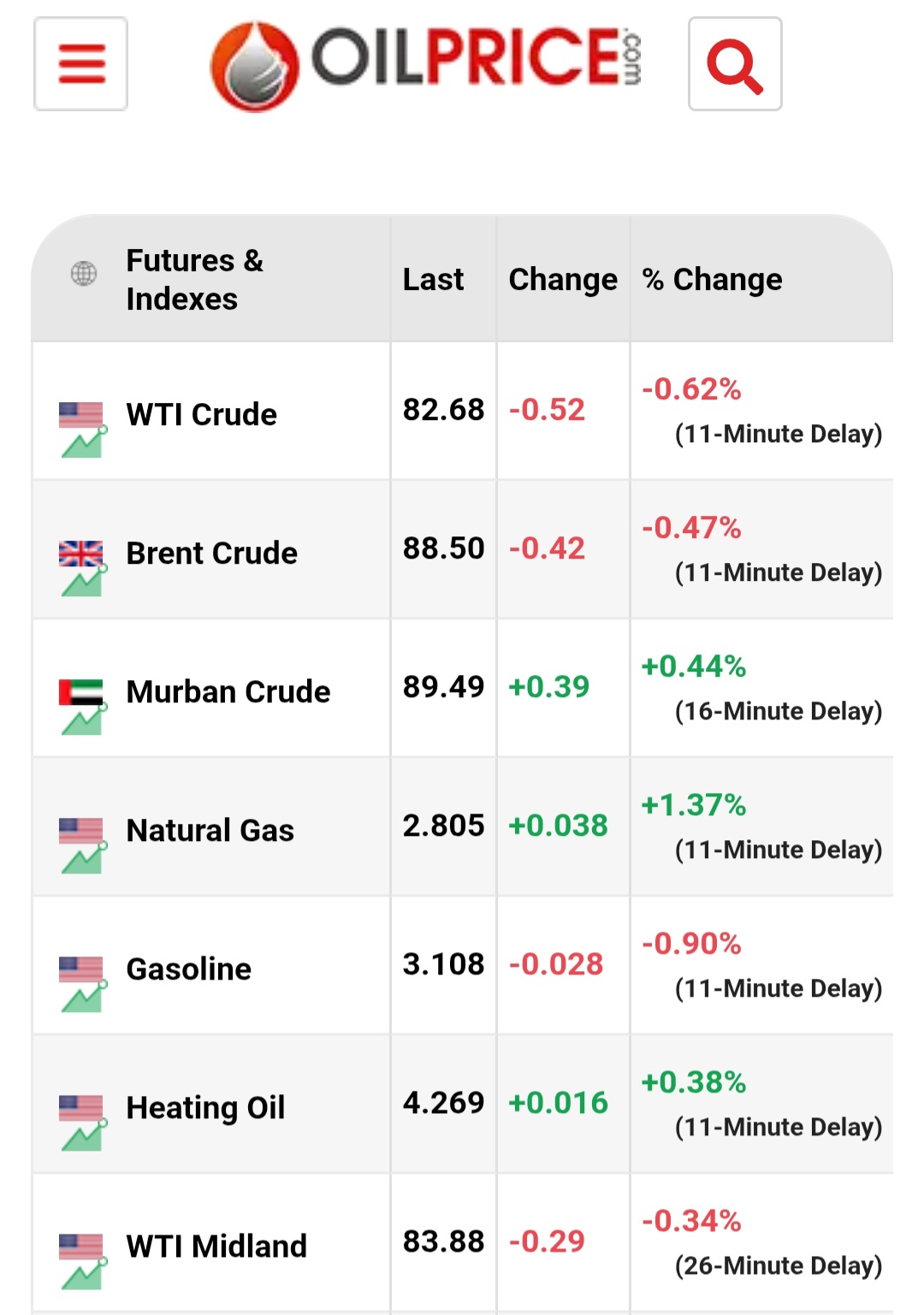Select the Brent Crude link
Image resolution: width=924 pixels, height=1315 pixels.
(212, 553)
